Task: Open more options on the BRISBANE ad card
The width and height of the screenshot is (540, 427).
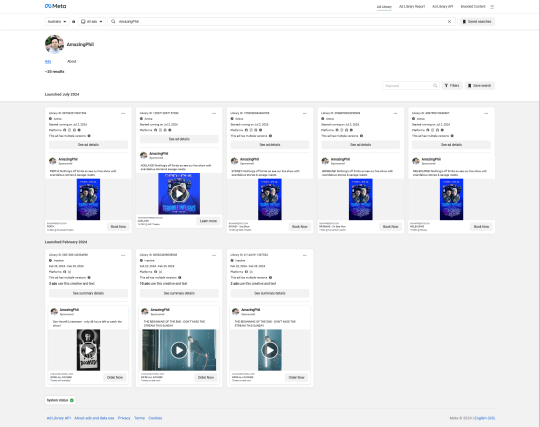Action: point(395,113)
